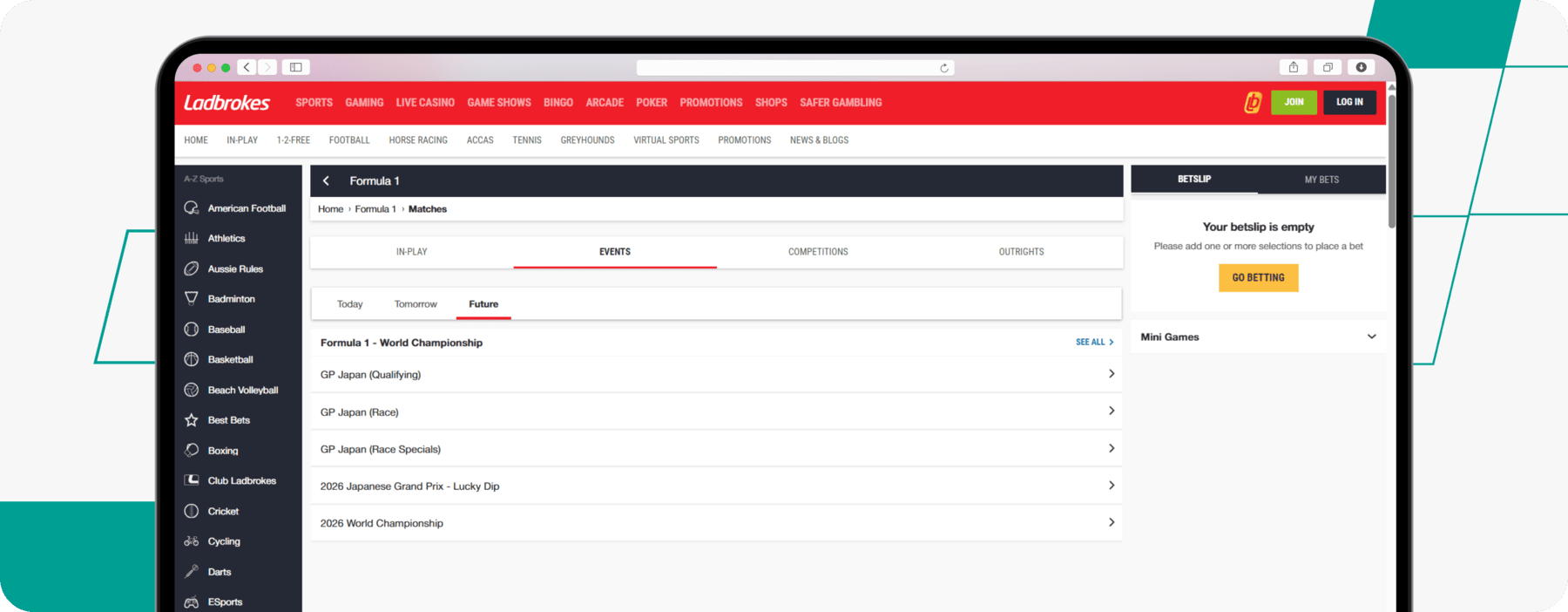Image resolution: width=1568 pixels, height=612 pixels.
Task: Click the page vertical scrollbar
Action: coord(1391,161)
